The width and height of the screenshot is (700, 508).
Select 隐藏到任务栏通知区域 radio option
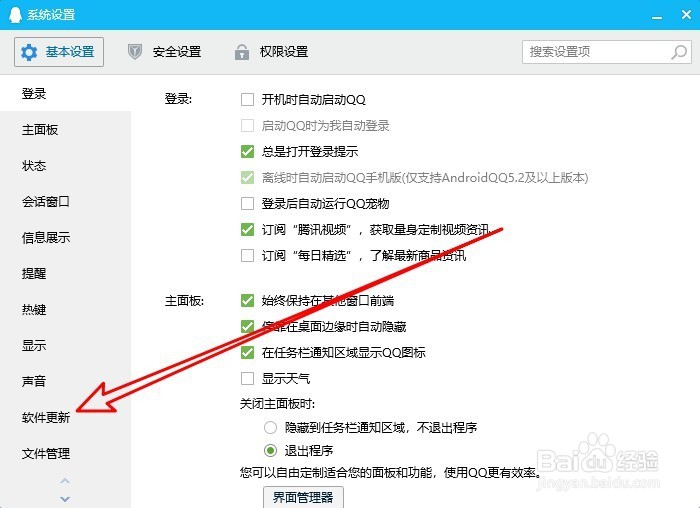tap(271, 428)
